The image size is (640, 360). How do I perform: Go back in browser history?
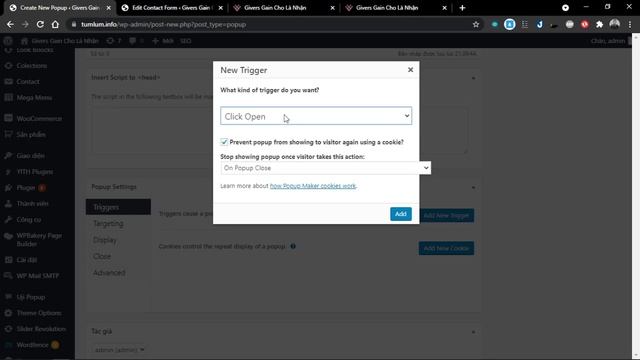10,24
